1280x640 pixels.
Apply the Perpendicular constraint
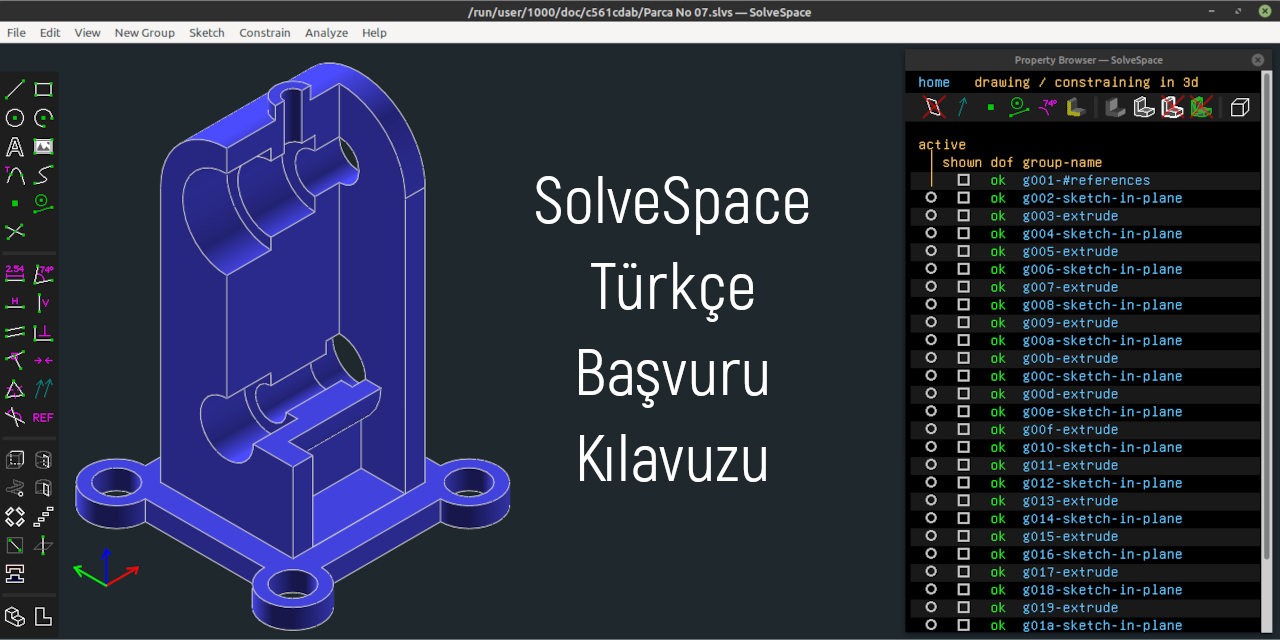coord(43,331)
